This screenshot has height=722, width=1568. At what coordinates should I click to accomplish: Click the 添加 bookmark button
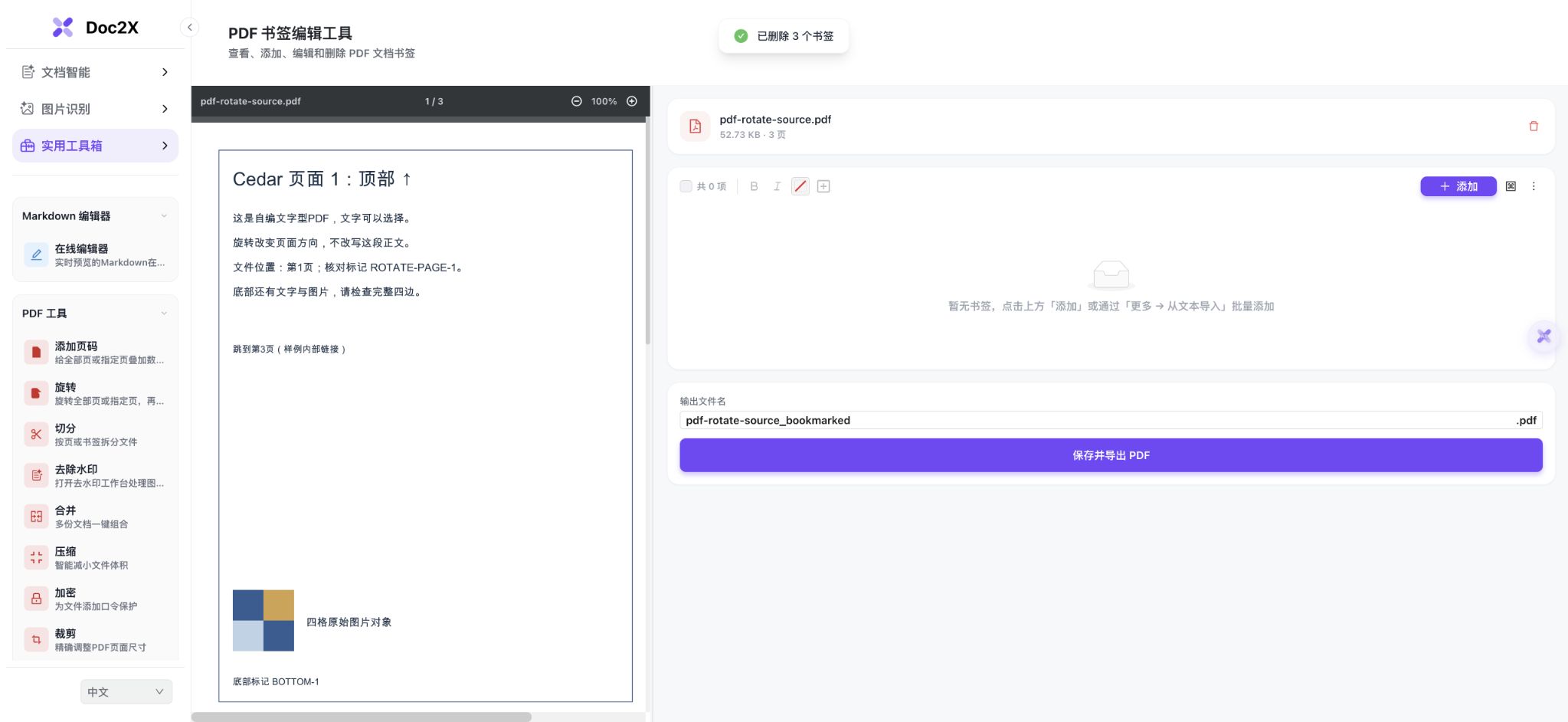coord(1458,186)
